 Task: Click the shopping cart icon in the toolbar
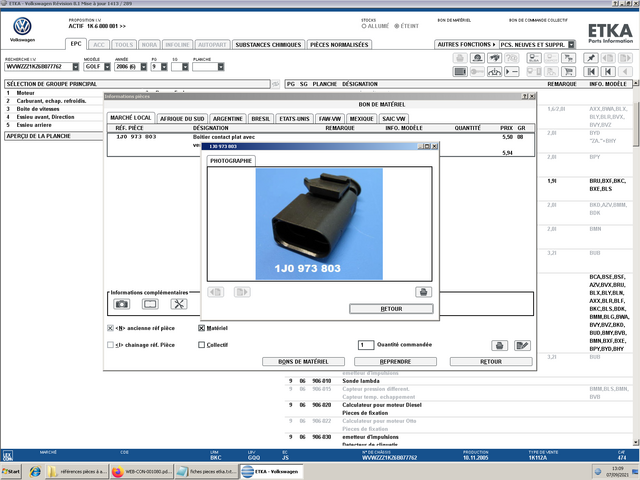568,72
